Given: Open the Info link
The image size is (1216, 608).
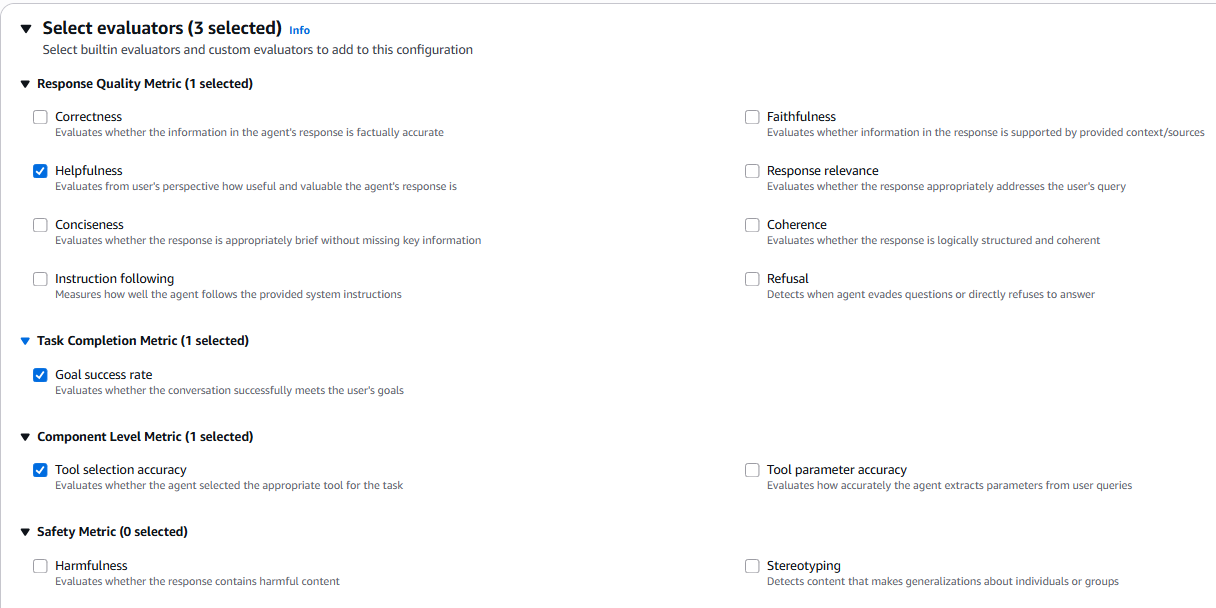Looking at the screenshot, I should pyautogui.click(x=299, y=30).
